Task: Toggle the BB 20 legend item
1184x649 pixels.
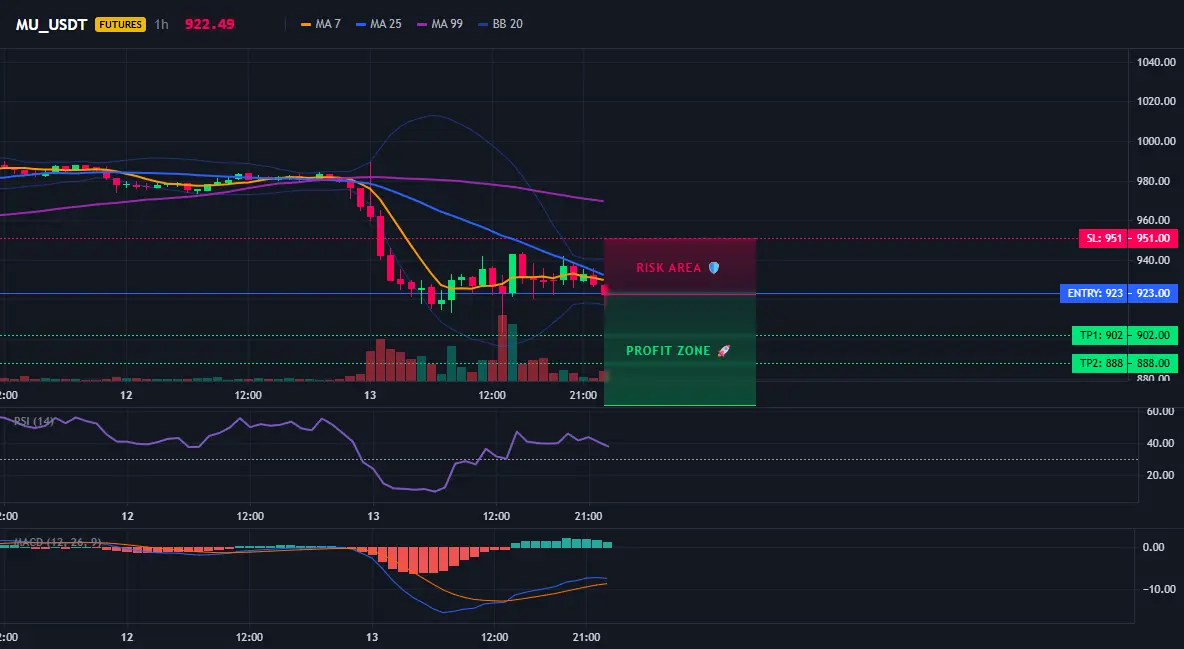Action: tap(501, 24)
